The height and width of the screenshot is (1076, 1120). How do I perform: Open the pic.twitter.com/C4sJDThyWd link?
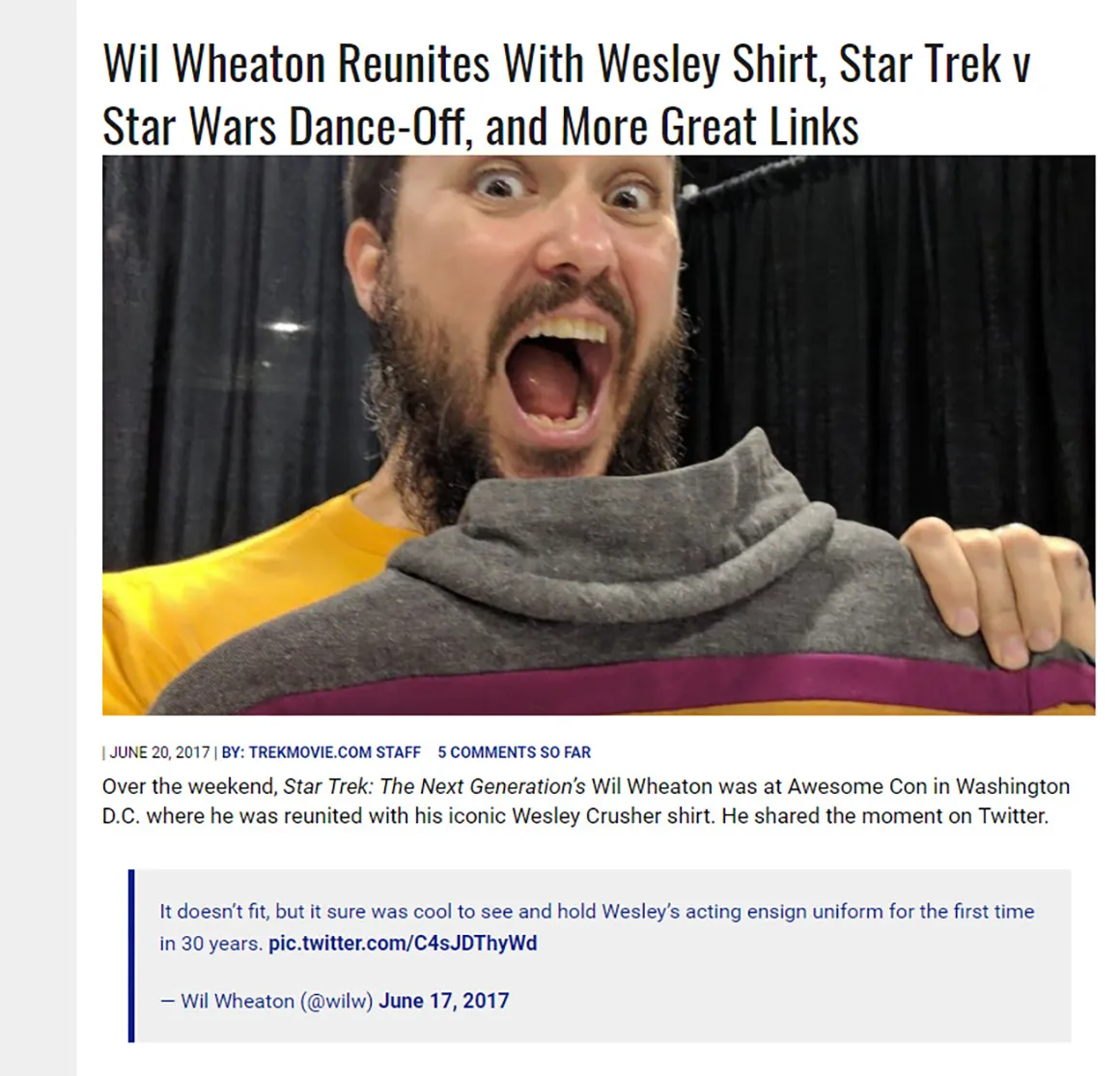(x=403, y=943)
